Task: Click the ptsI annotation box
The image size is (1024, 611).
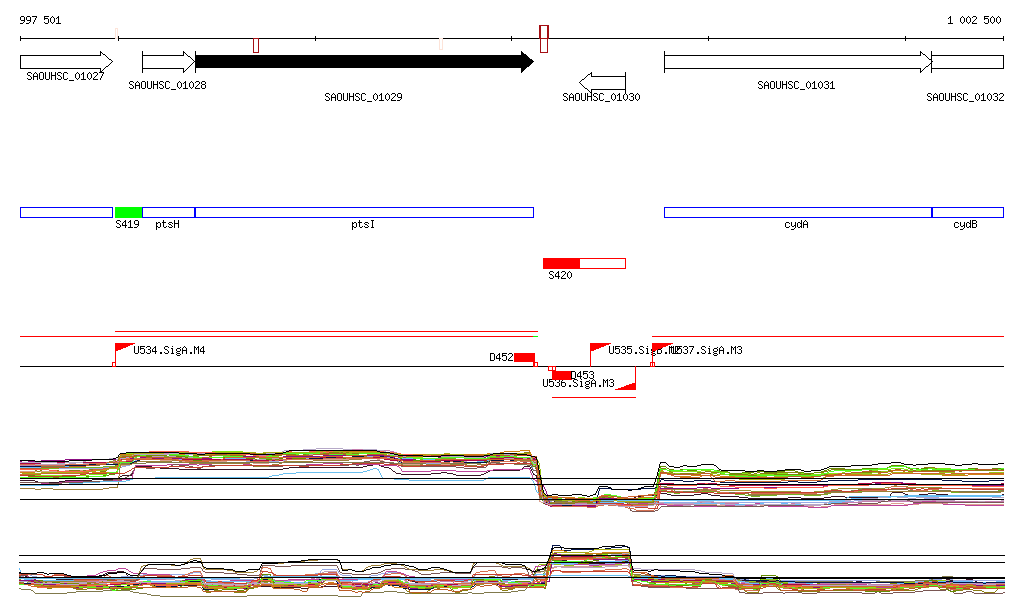Action: pos(364,212)
